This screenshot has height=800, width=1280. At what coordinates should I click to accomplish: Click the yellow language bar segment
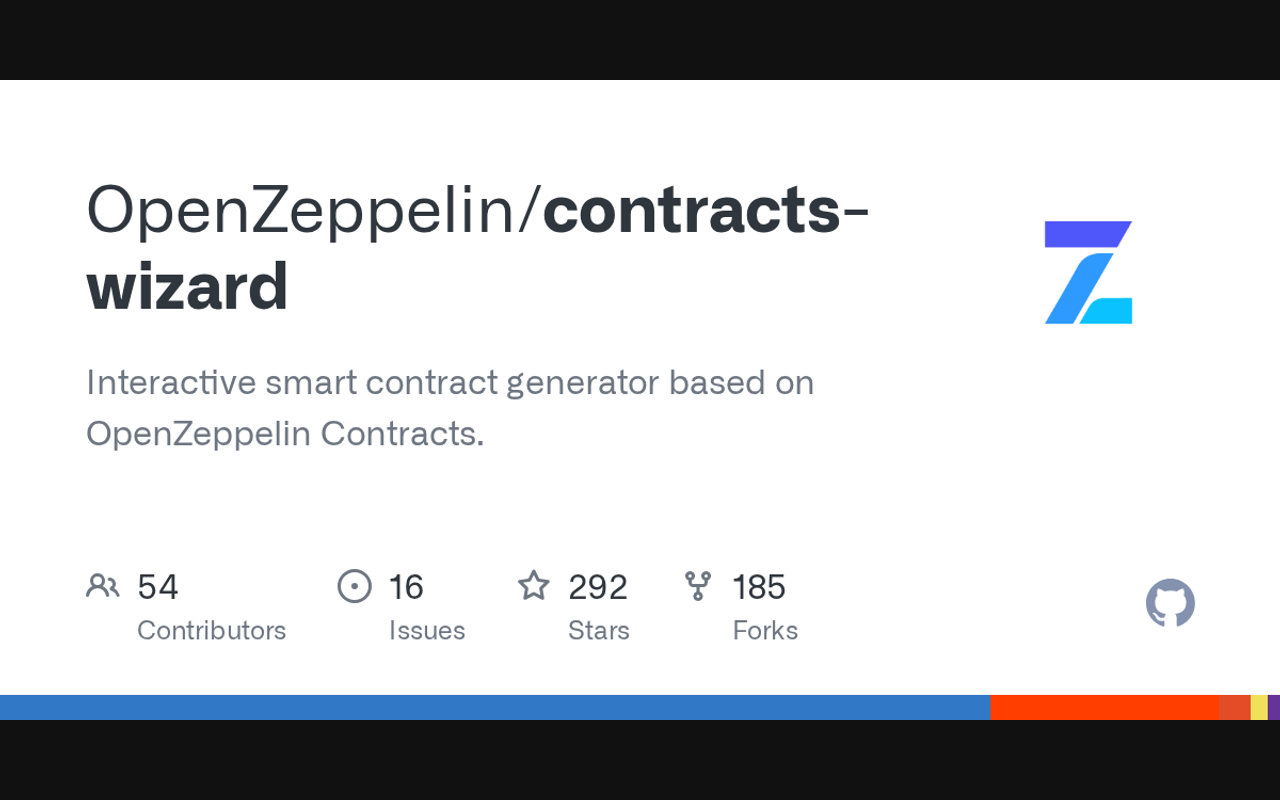pos(1259,707)
